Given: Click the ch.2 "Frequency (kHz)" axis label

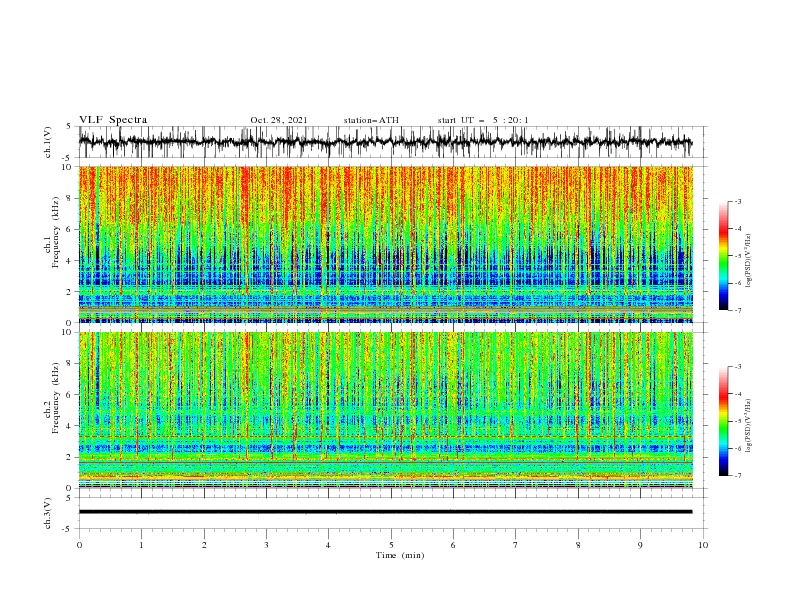Looking at the screenshot, I should [x=56, y=397].
